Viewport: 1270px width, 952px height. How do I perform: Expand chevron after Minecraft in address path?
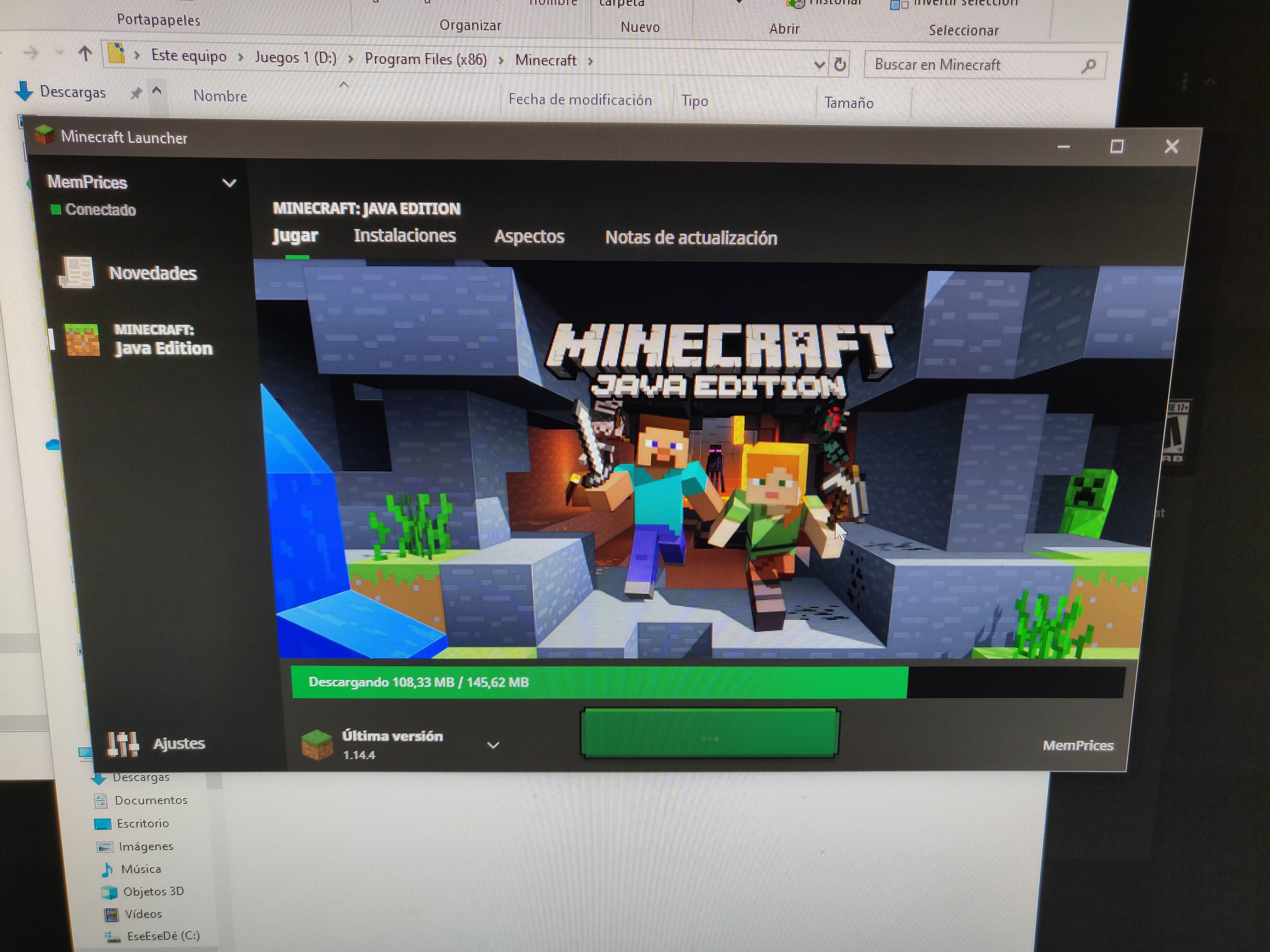tap(590, 61)
